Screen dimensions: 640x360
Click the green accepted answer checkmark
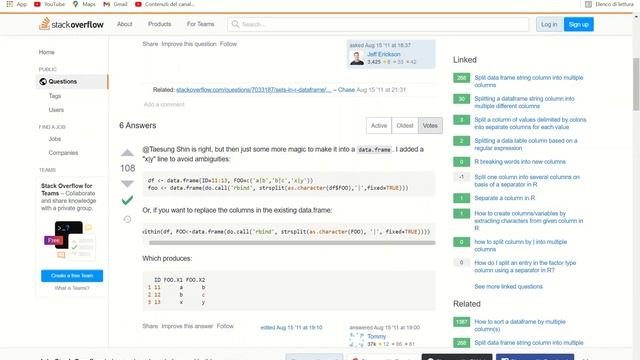(127, 200)
